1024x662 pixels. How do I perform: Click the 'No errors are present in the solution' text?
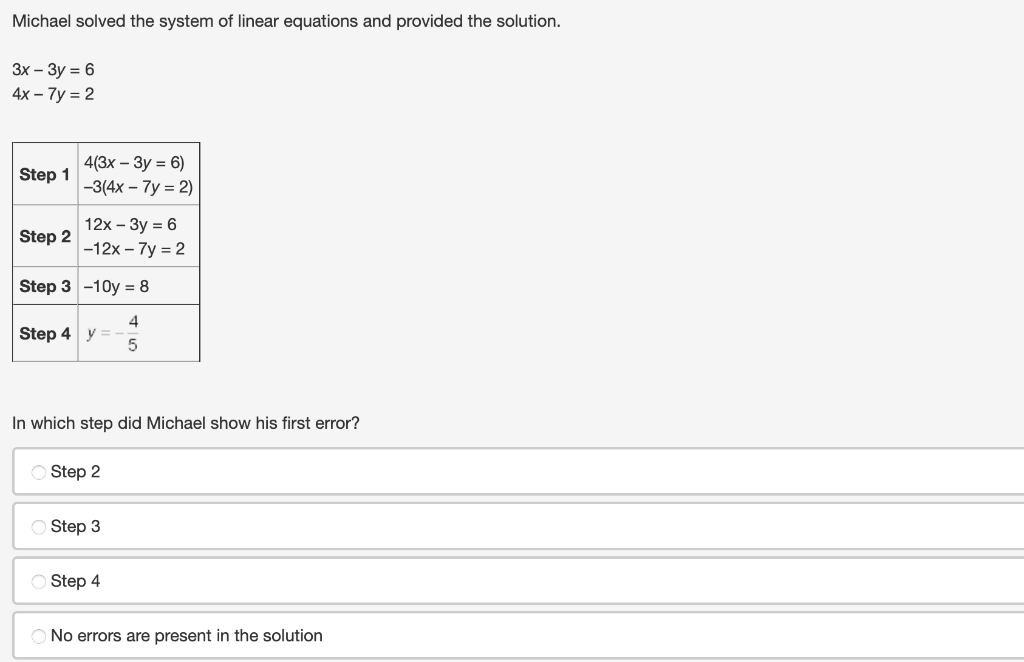click(187, 636)
